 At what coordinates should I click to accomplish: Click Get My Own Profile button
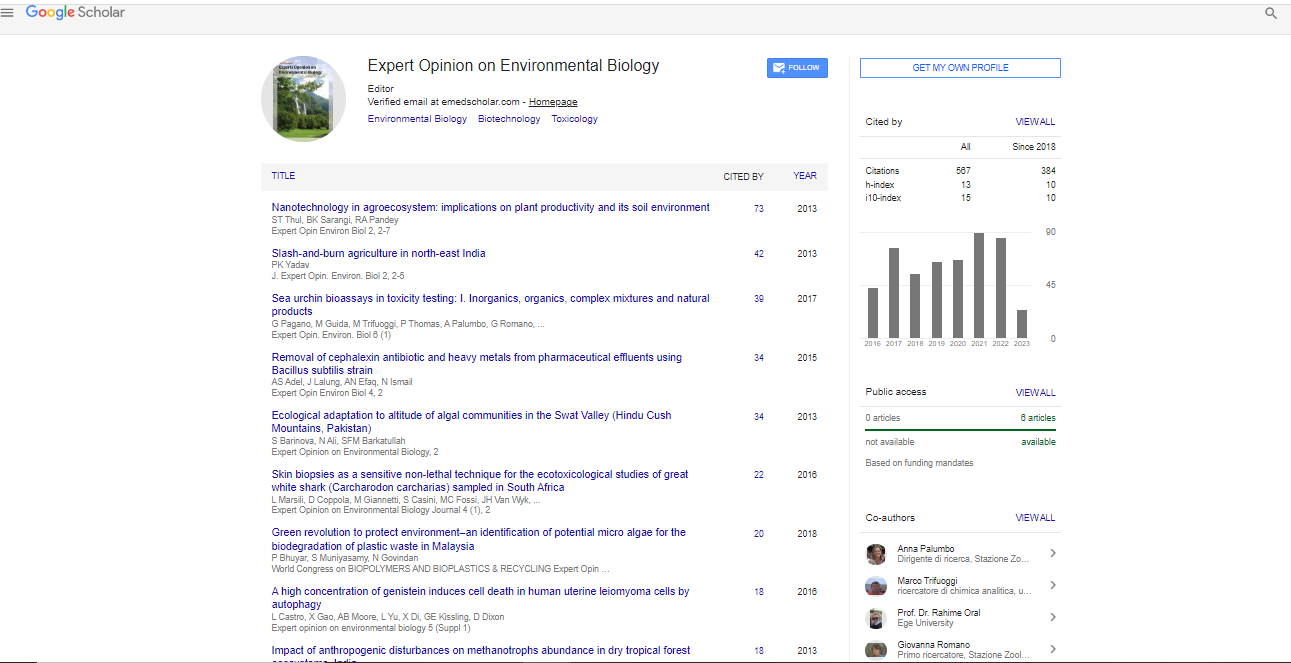coord(960,68)
